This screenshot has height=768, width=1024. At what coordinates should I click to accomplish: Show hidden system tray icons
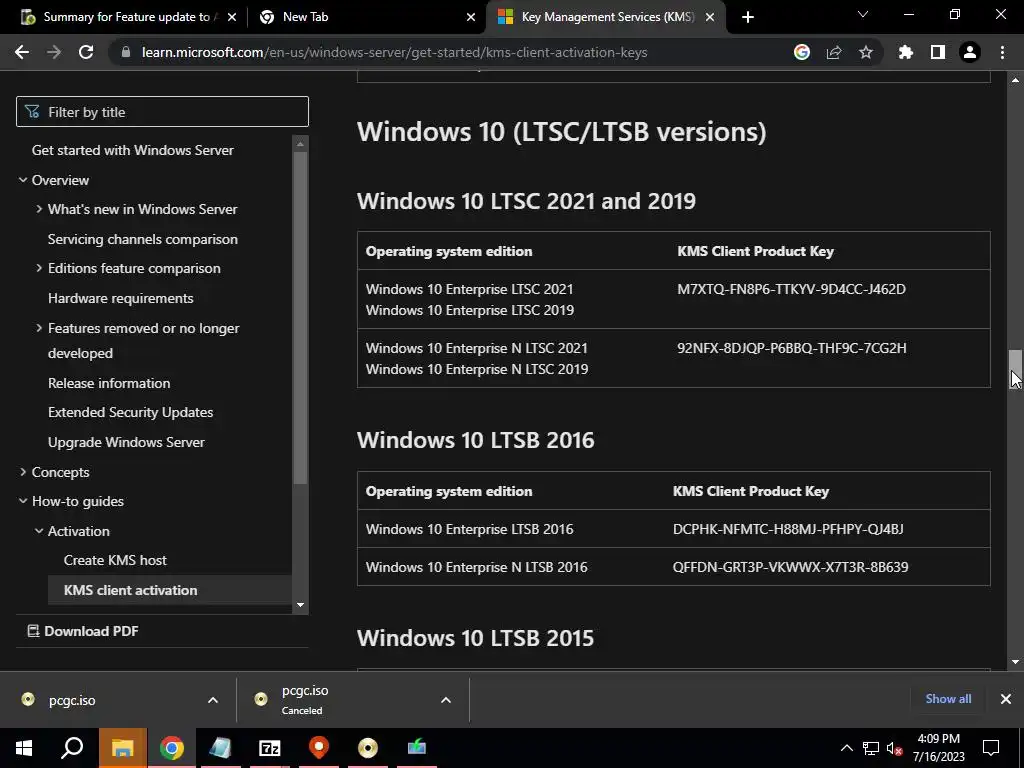point(846,748)
